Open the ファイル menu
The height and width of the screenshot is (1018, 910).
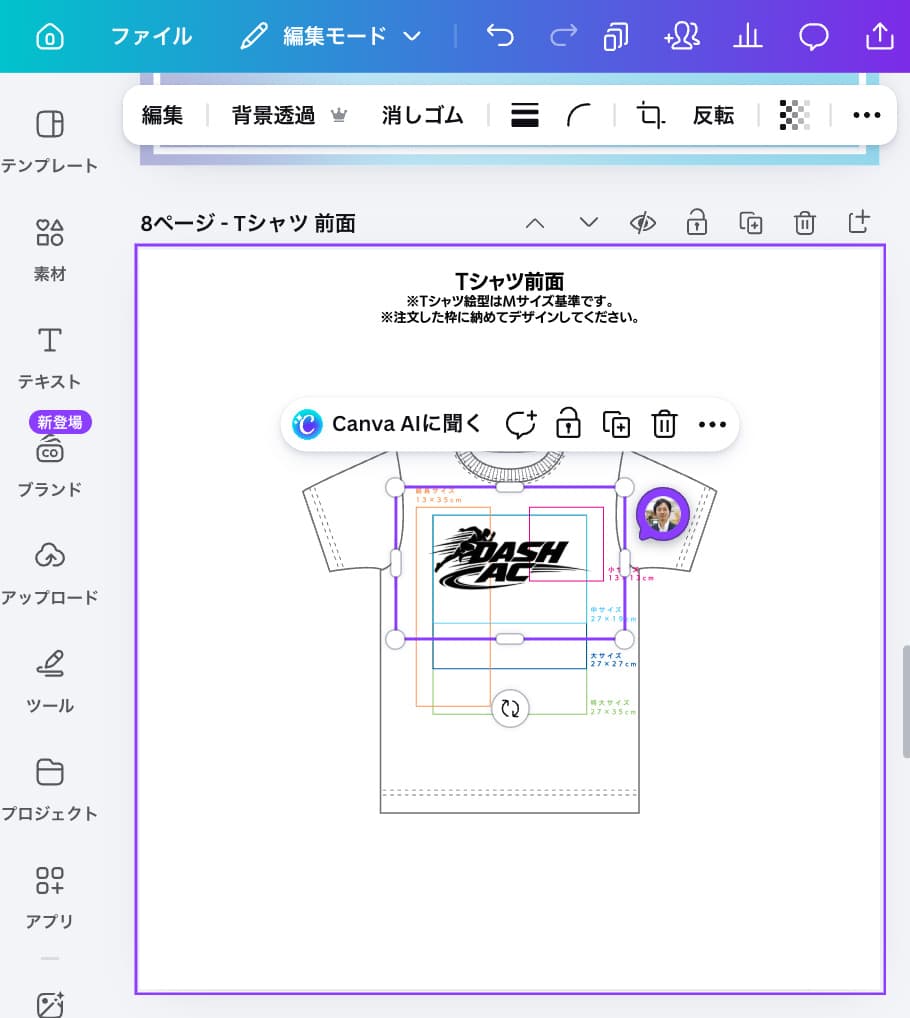(152, 36)
